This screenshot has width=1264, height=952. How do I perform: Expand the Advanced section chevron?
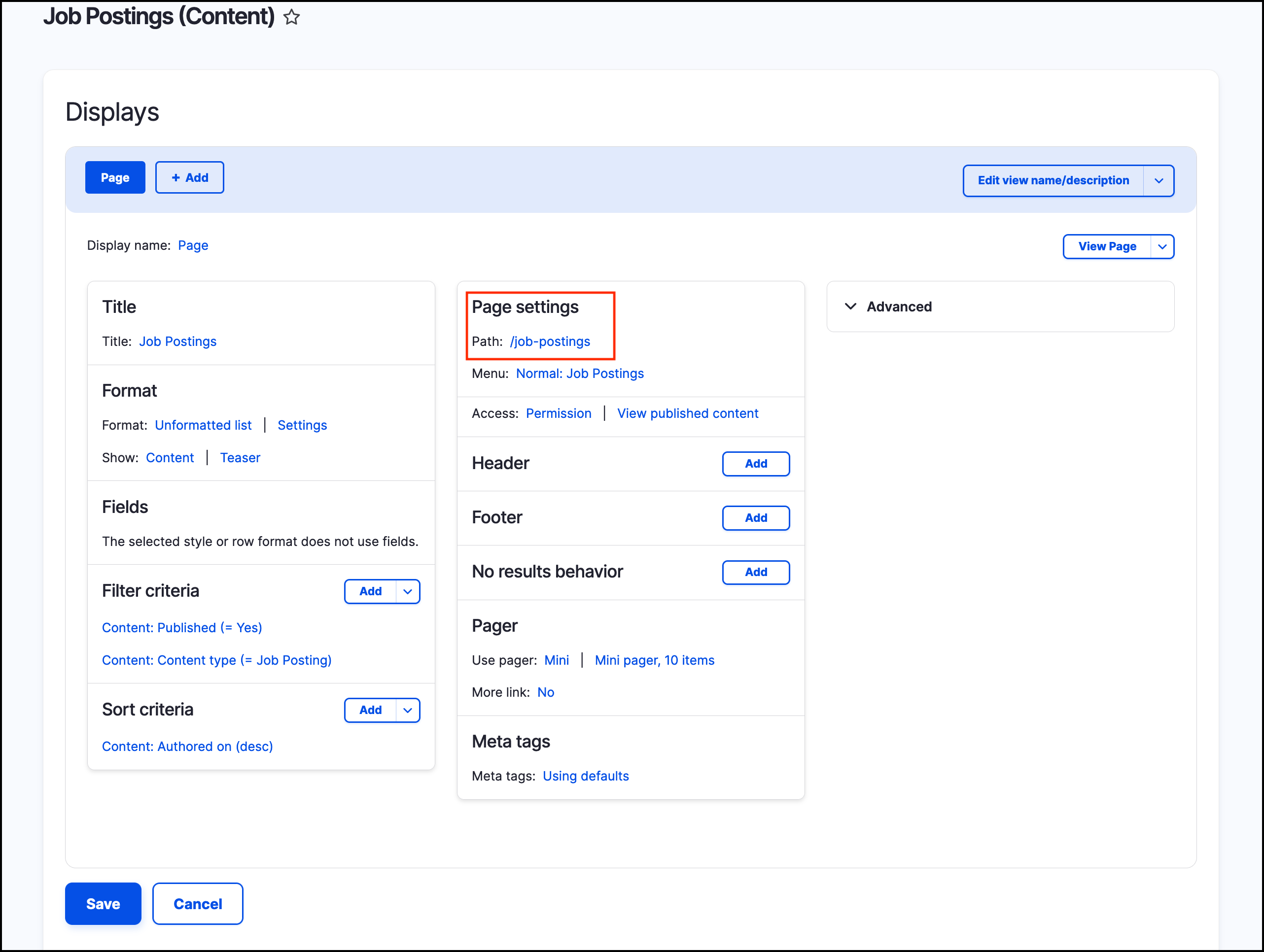point(850,306)
